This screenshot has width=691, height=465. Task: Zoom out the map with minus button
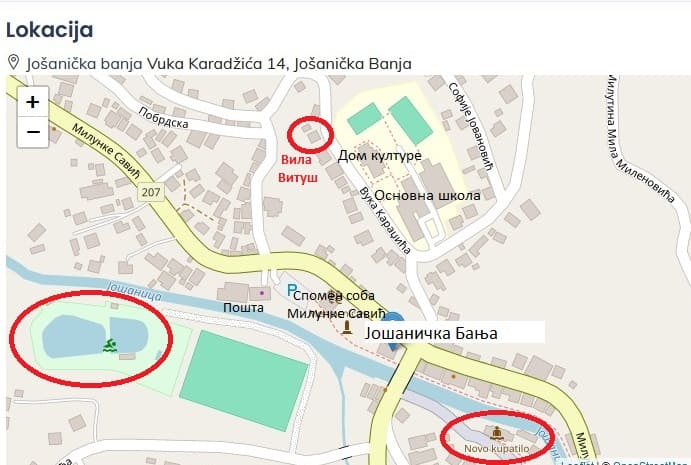click(x=33, y=132)
